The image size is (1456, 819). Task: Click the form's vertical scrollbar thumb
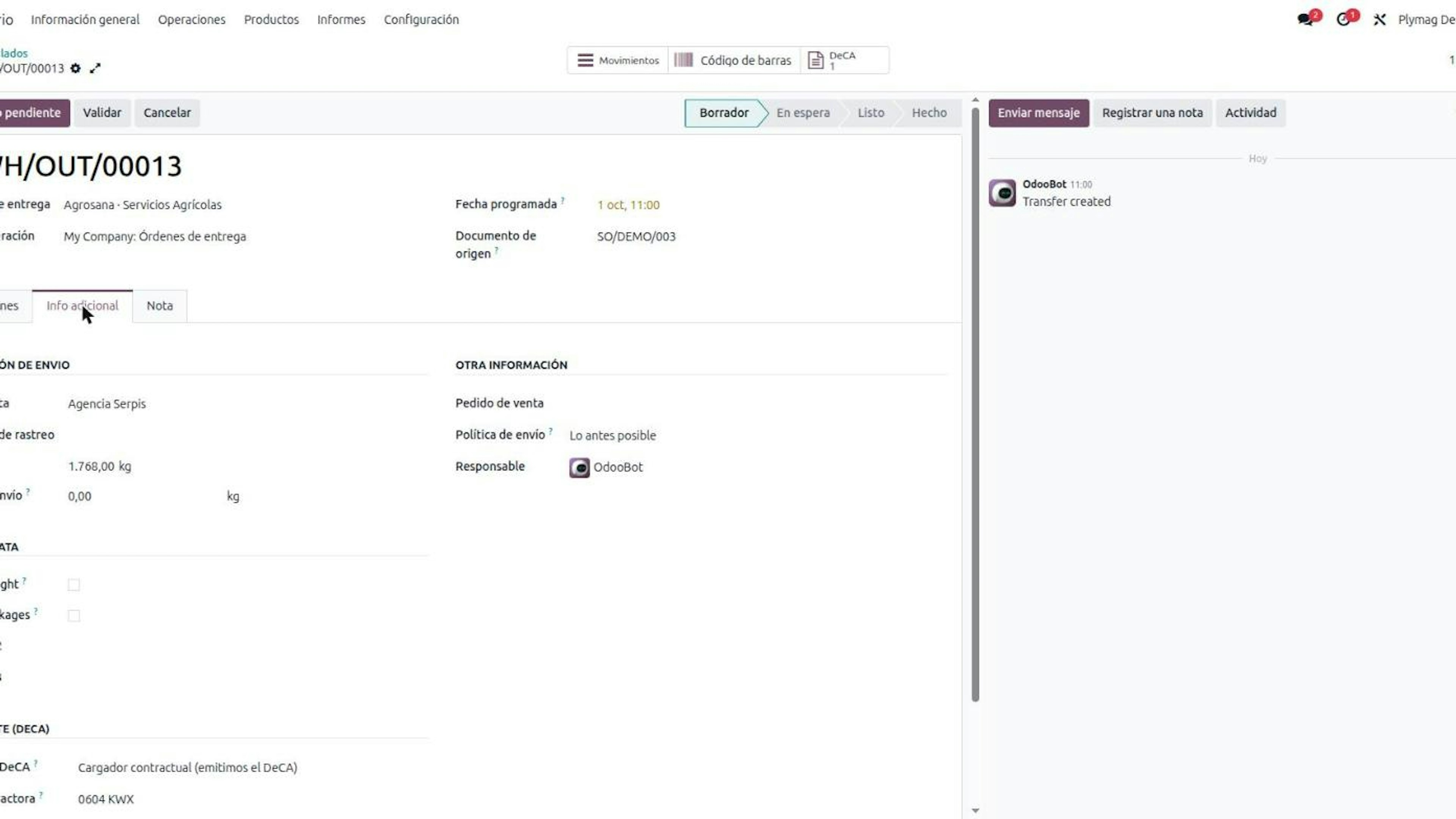point(976,404)
